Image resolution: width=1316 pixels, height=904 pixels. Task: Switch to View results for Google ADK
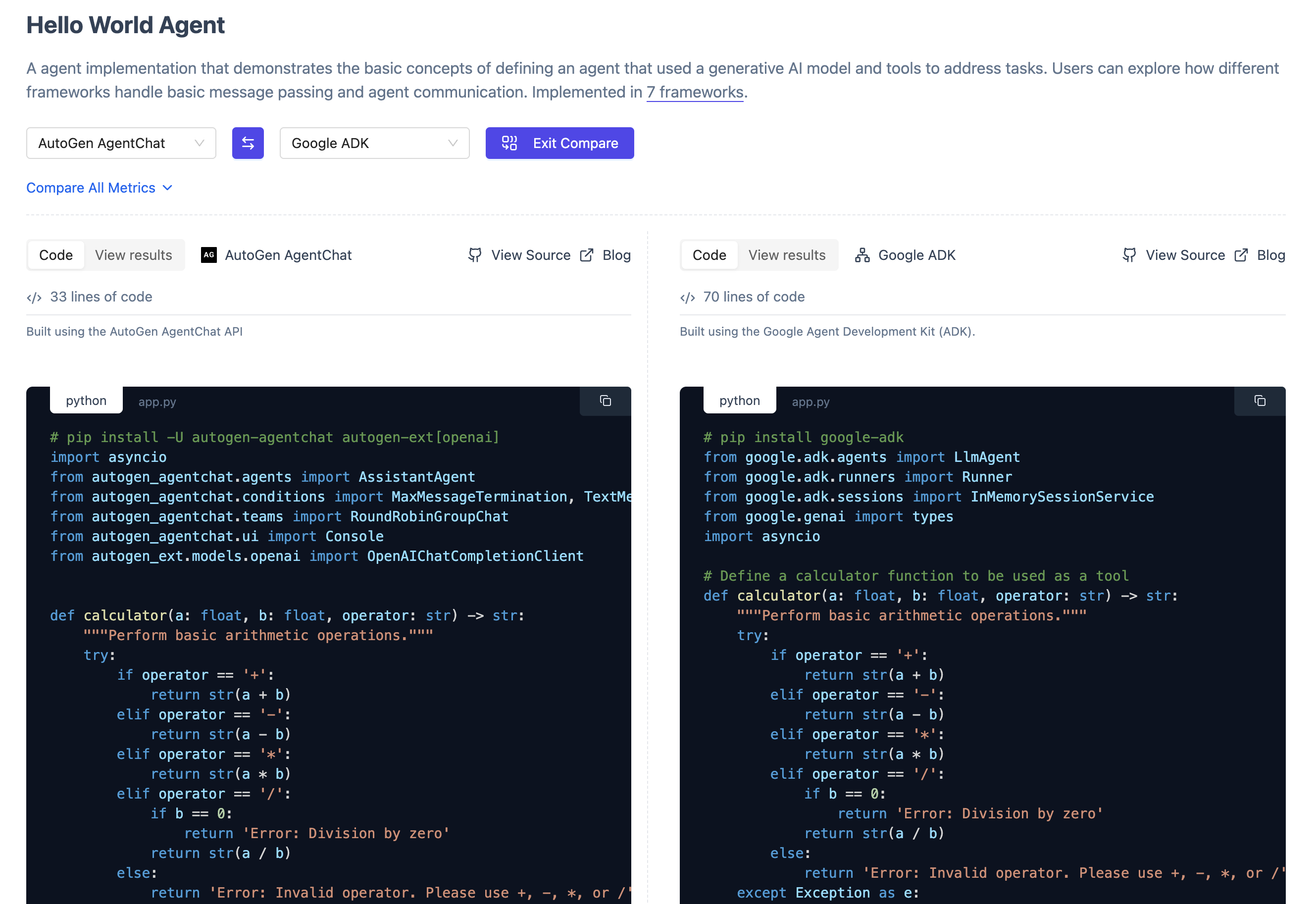787,255
